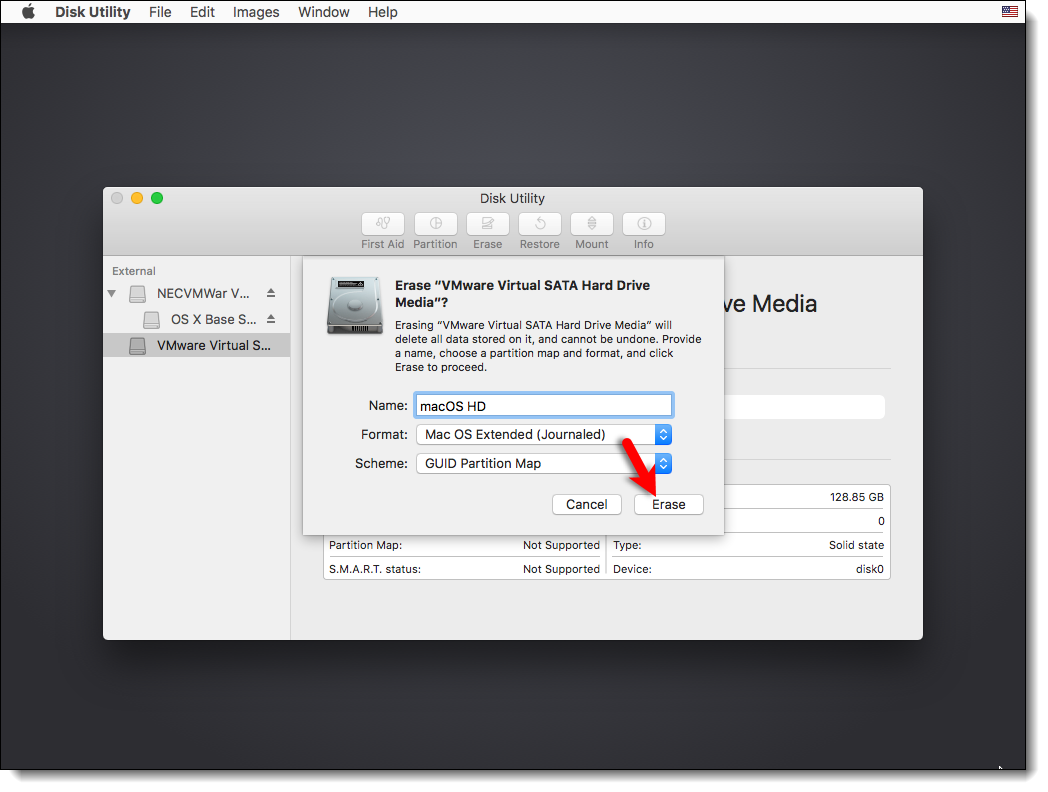Click the VMware Virtual S... drive icon
The width and height of the screenshot is (1048, 792).
(138, 346)
